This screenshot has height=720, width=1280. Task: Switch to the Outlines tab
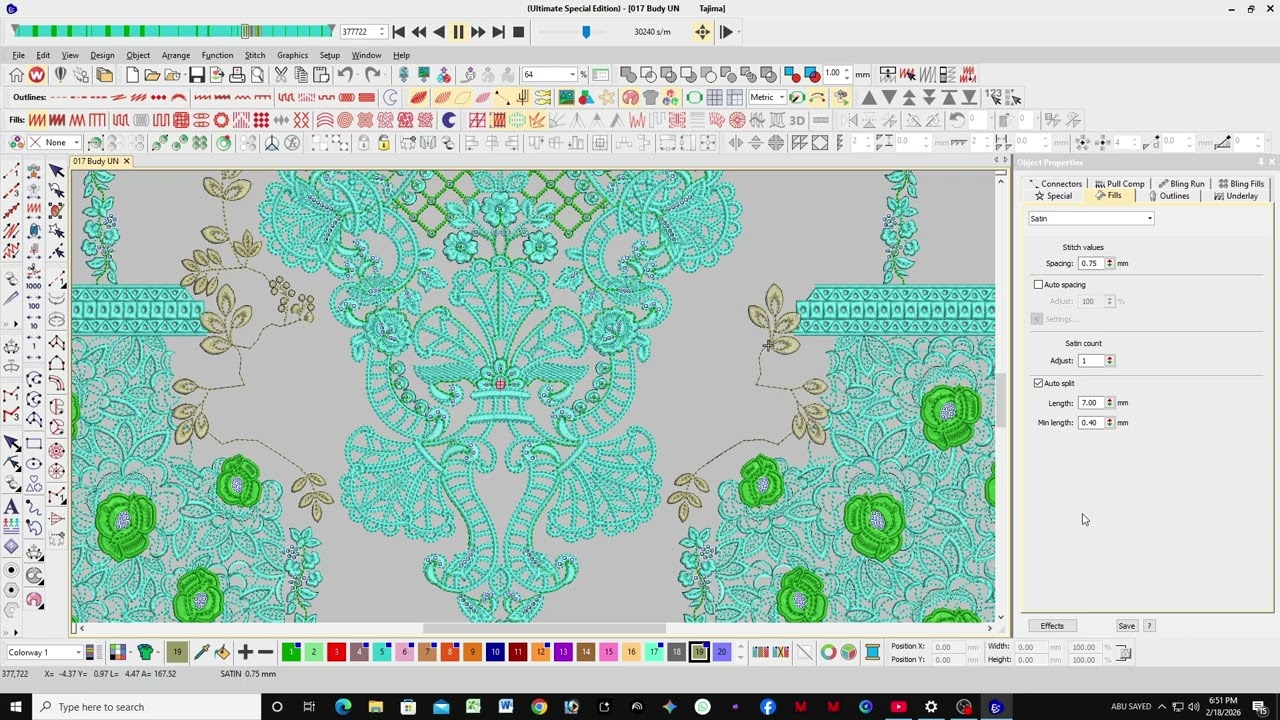click(1168, 196)
